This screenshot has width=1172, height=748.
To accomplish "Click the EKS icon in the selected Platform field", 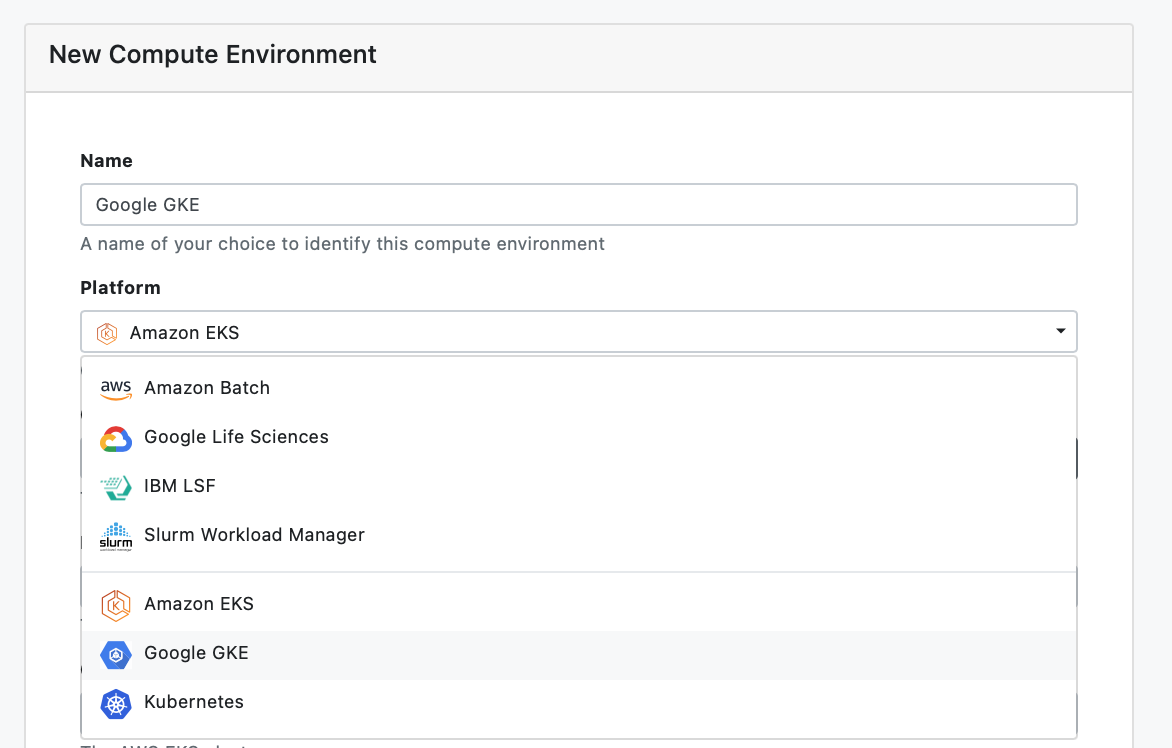I will 107,333.
